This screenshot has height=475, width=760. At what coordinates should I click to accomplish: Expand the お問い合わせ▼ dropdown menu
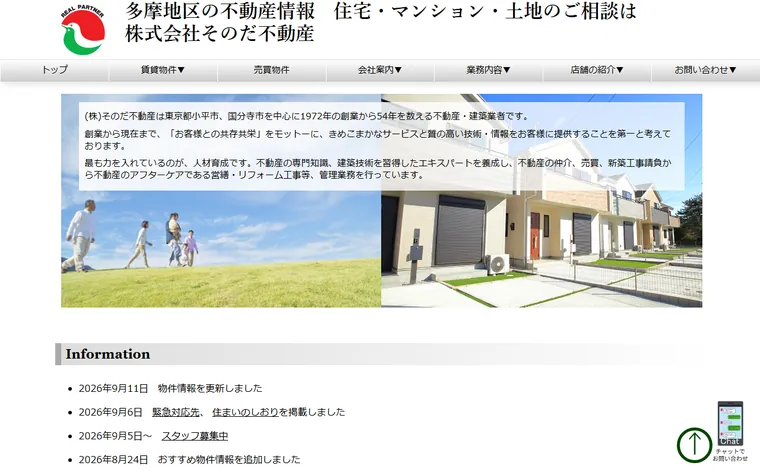click(706, 70)
